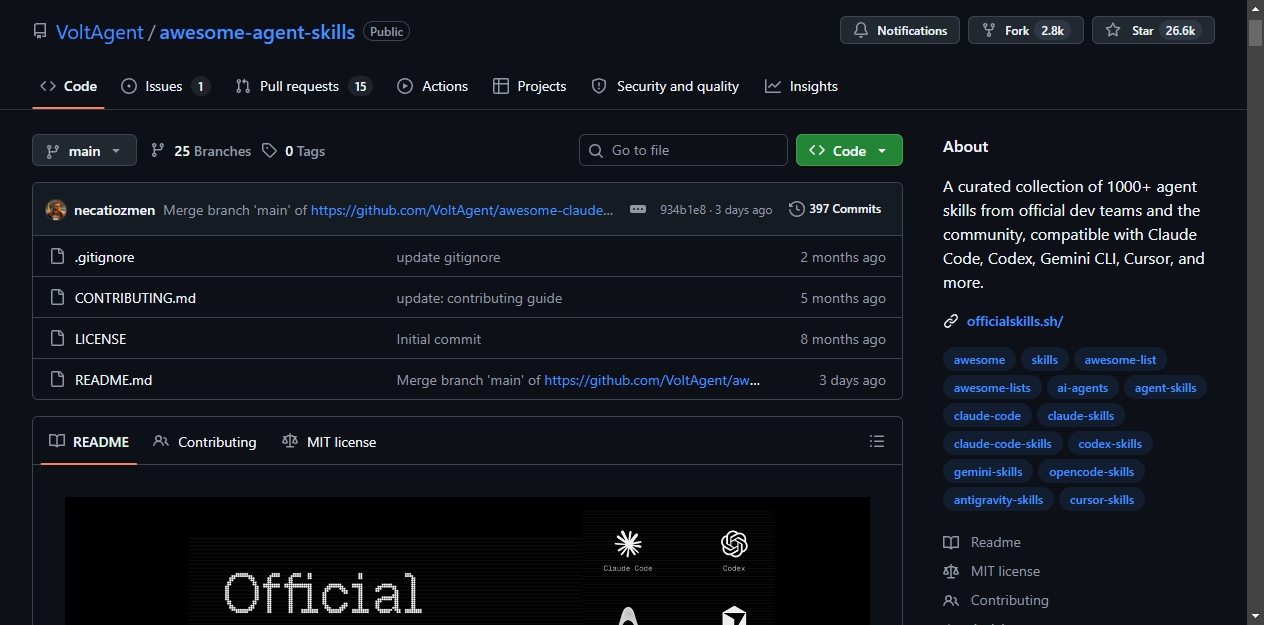Click the page scrollbar up arrow
Image resolution: width=1264 pixels, height=625 pixels.
tap(1255, 9)
